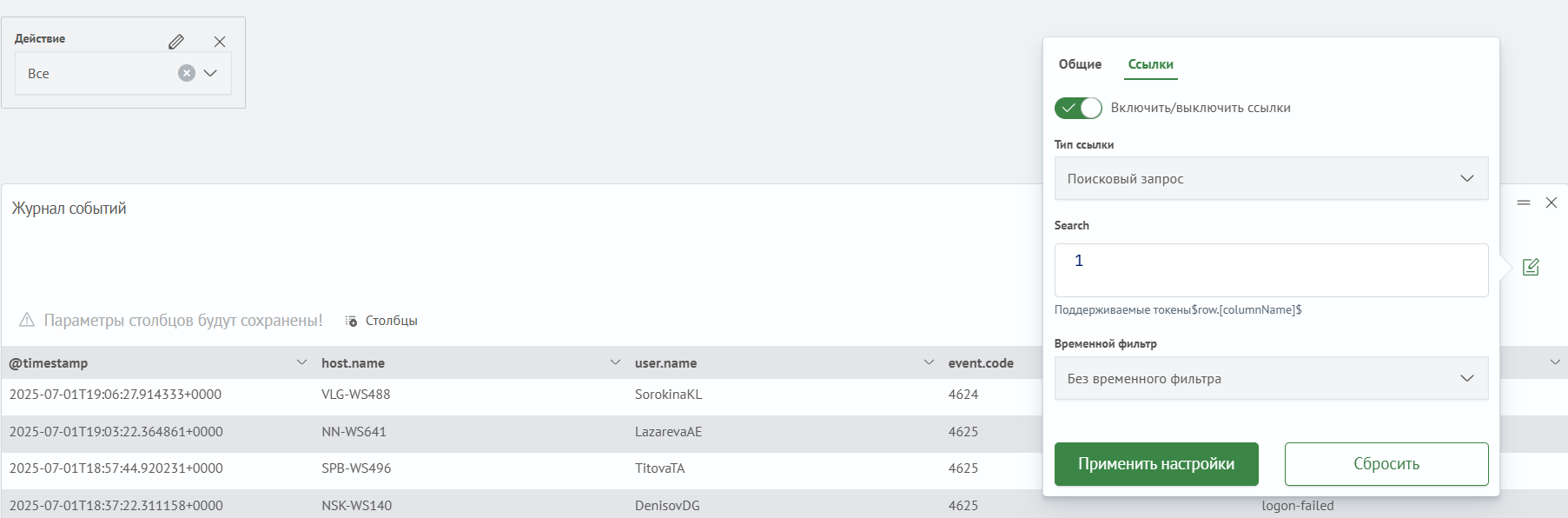Click the Сбросить button
The height and width of the screenshot is (518, 1568).
[x=1386, y=464]
